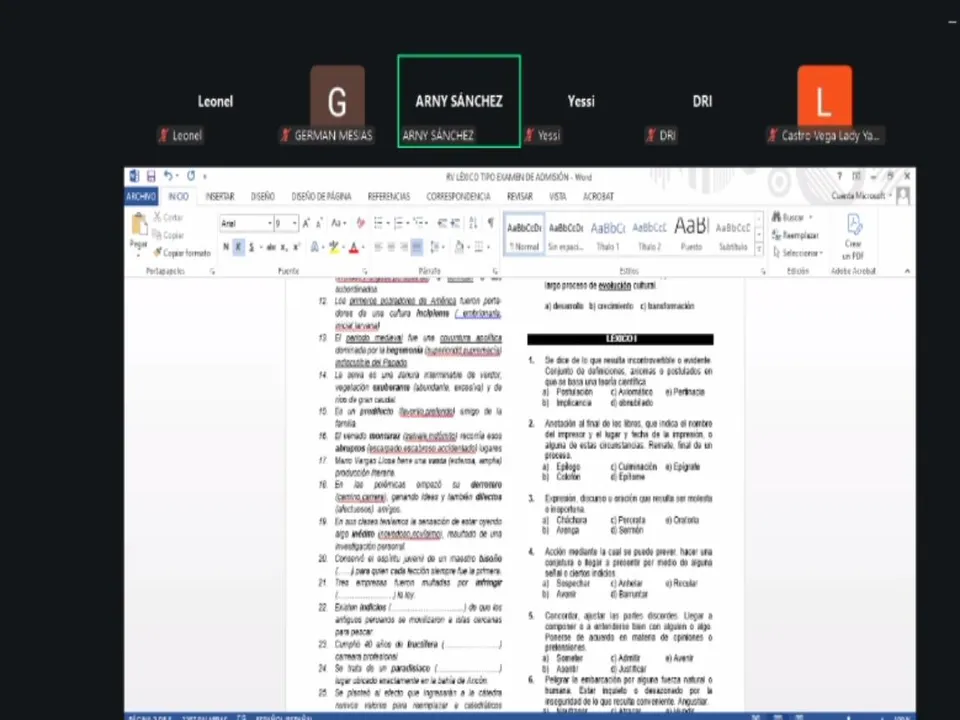Click the Redo/Repeat icon in Quick Access toolbar

coord(191,176)
